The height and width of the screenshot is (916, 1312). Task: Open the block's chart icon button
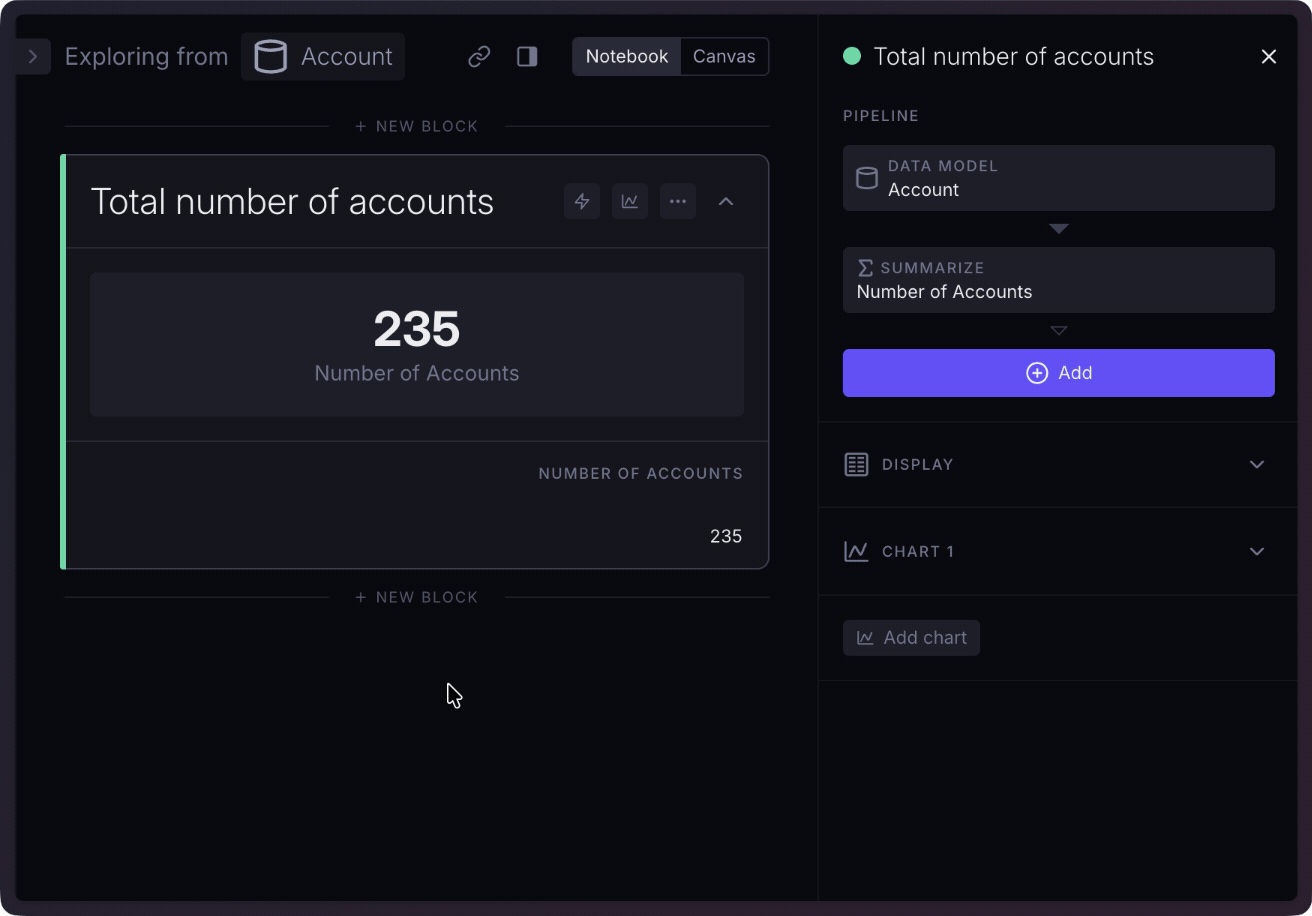coord(630,201)
